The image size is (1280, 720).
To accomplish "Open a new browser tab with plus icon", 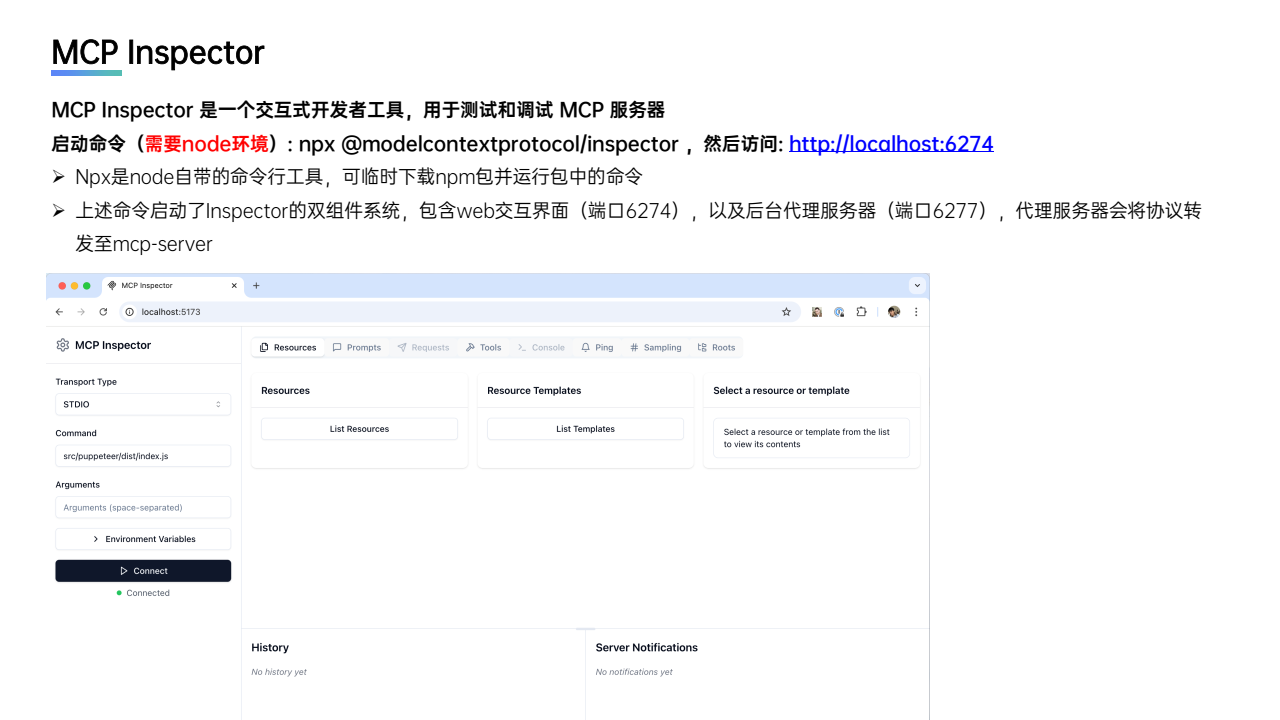I will click(x=256, y=285).
